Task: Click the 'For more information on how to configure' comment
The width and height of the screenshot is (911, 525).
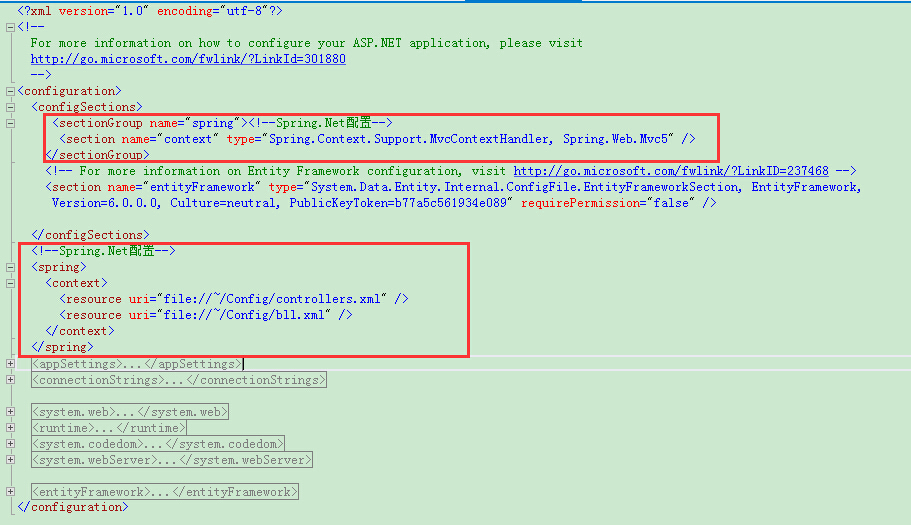Action: [x=307, y=43]
